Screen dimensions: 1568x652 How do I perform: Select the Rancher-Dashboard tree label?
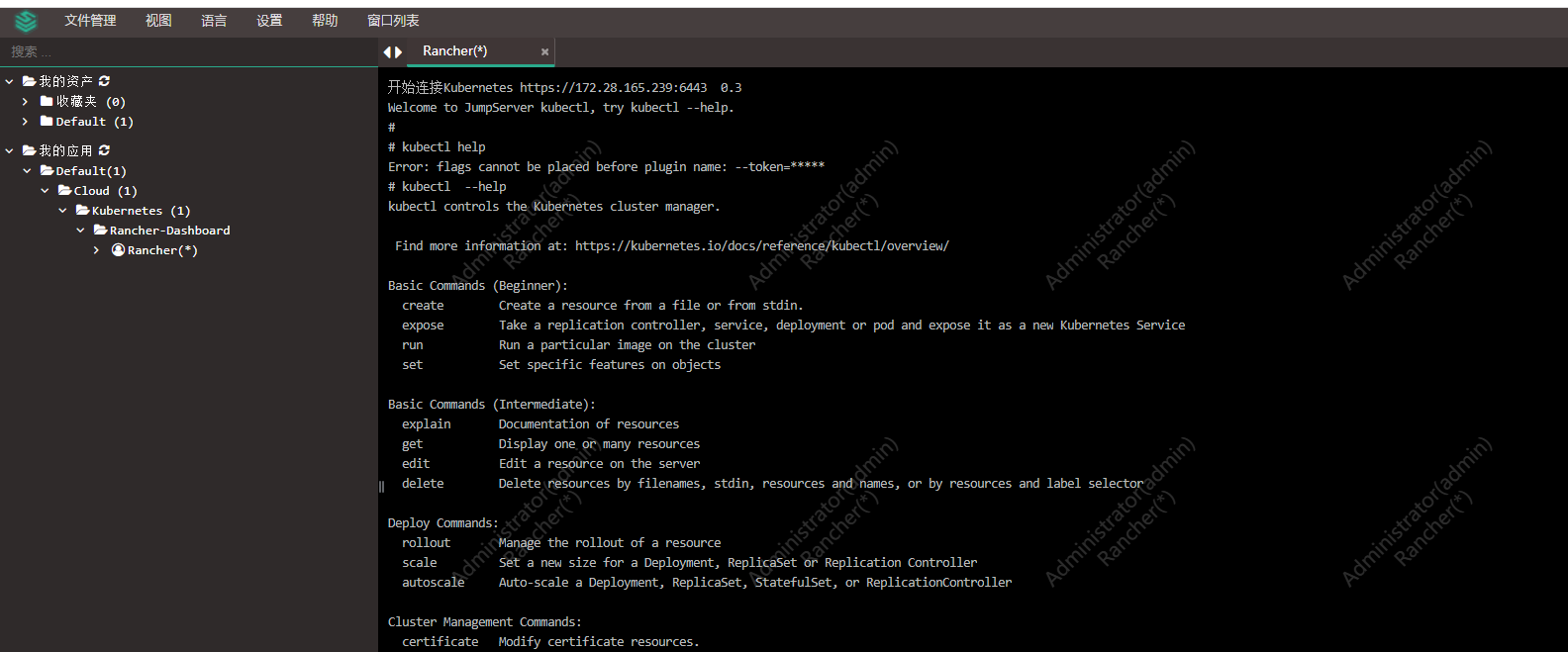(x=169, y=231)
